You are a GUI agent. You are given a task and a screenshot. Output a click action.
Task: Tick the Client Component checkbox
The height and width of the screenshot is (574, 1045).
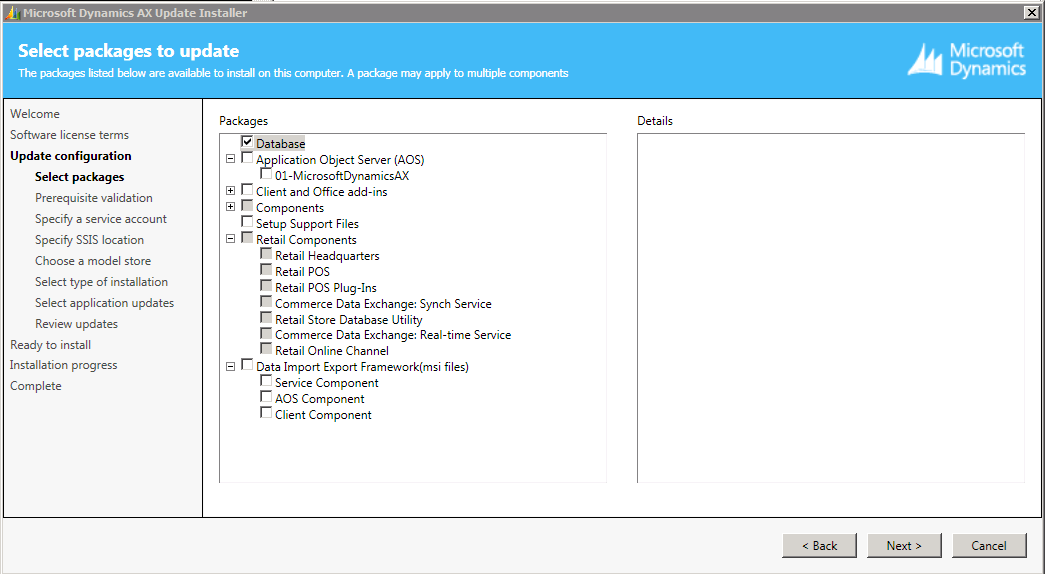266,414
